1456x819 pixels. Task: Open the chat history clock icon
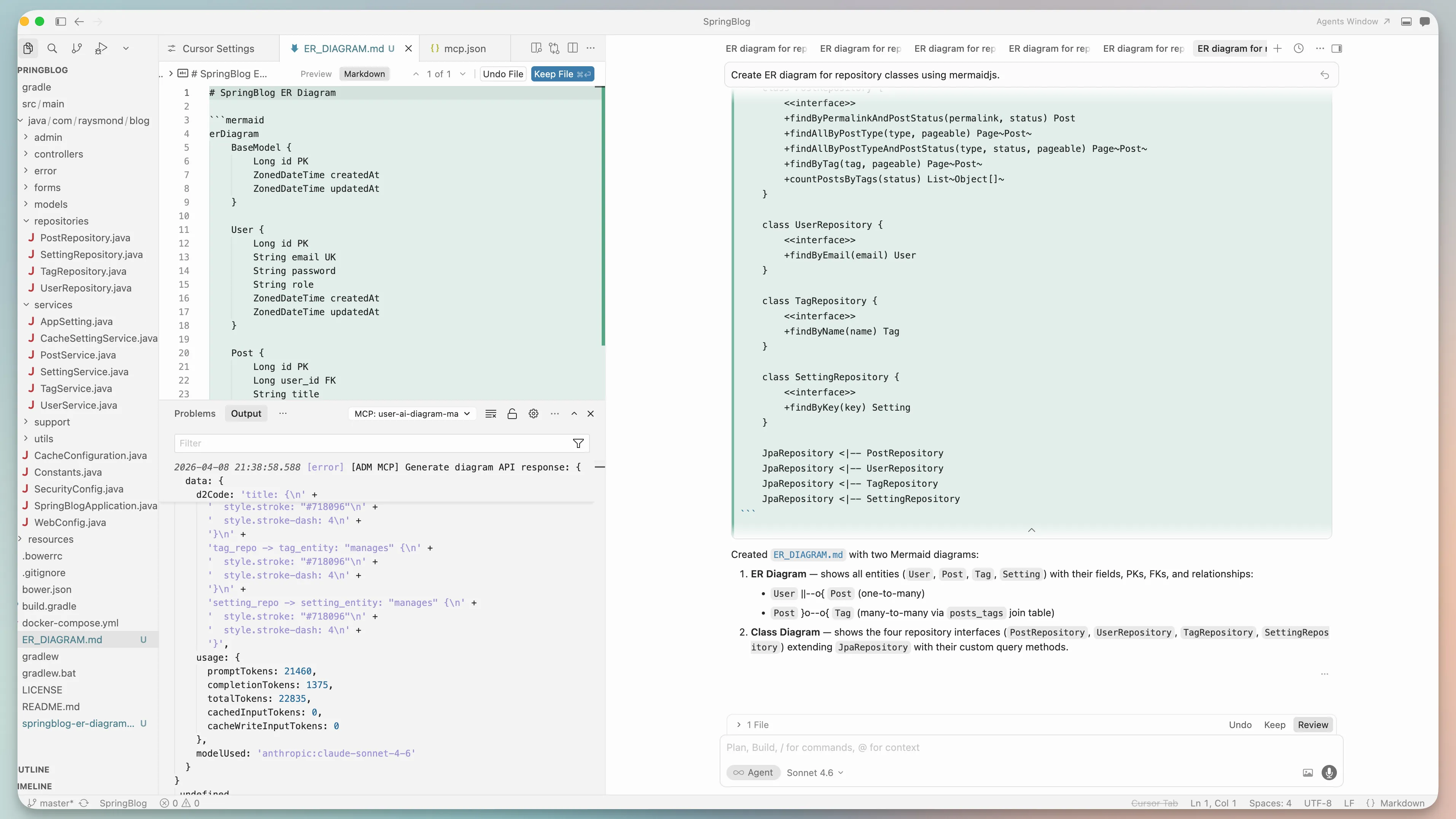(x=1298, y=49)
